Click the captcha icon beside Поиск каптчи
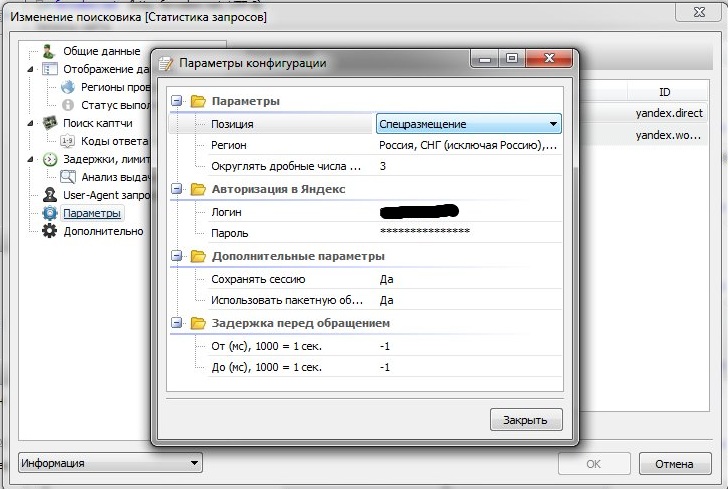Image resolution: width=728 pixels, height=489 pixels. click(49, 123)
